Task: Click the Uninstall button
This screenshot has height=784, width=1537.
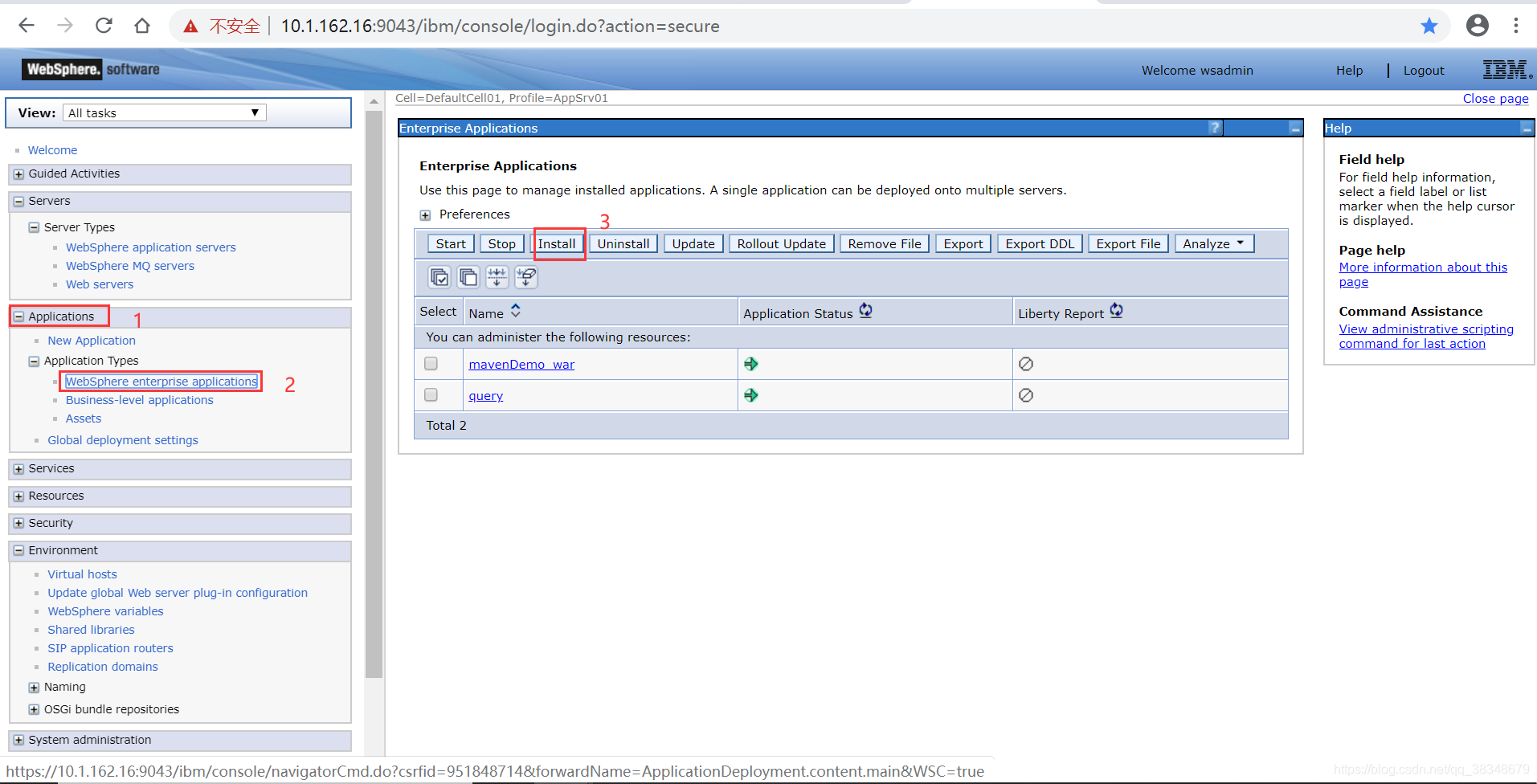Action: coord(623,243)
